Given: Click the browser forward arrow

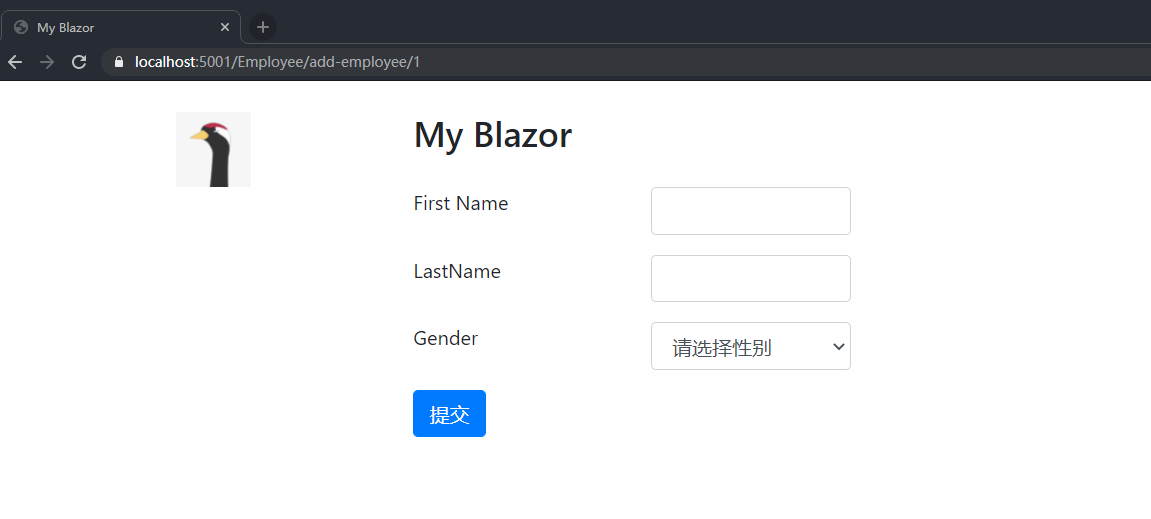Looking at the screenshot, I should pos(47,62).
